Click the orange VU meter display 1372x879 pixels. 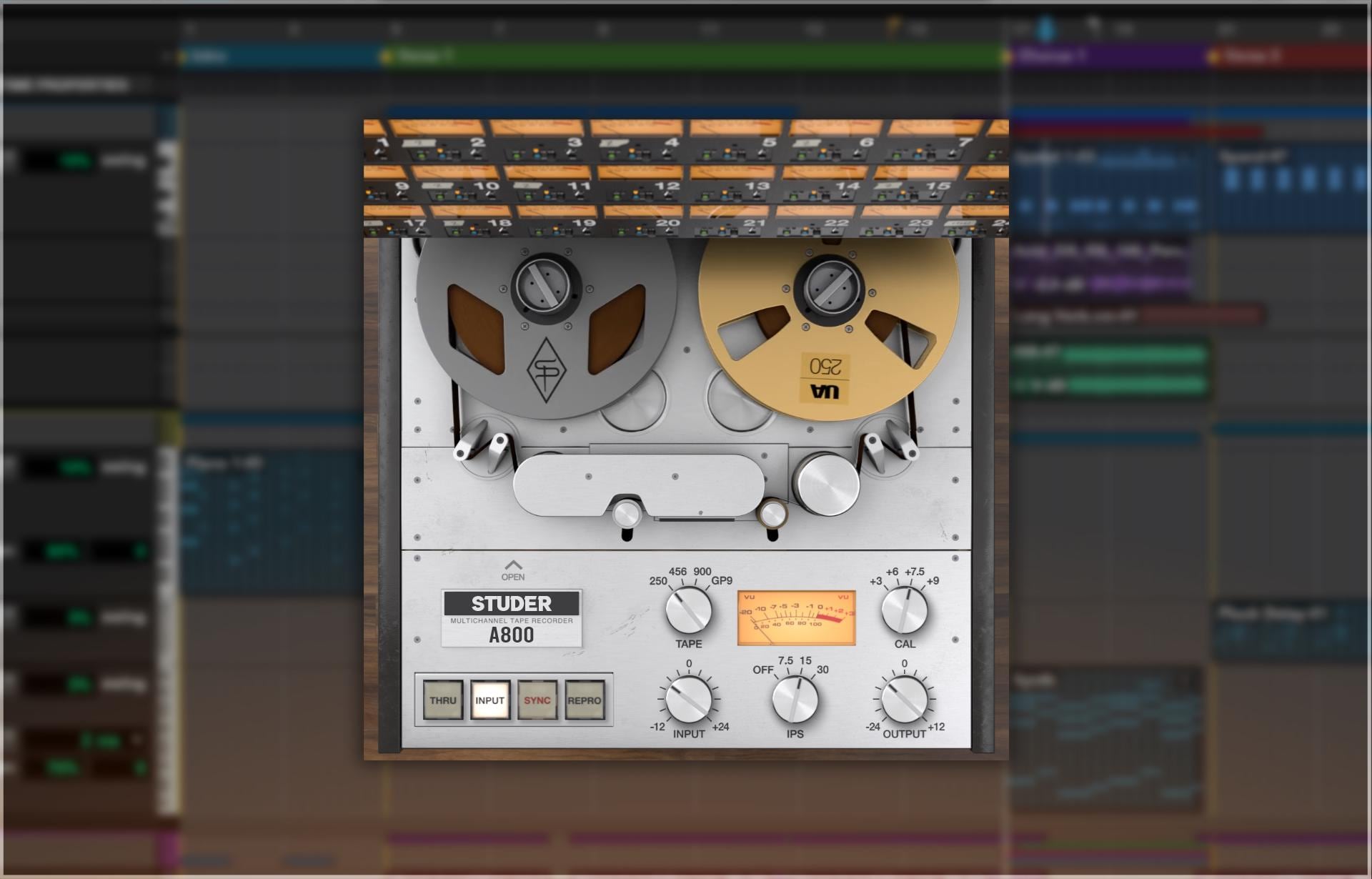coord(797,618)
